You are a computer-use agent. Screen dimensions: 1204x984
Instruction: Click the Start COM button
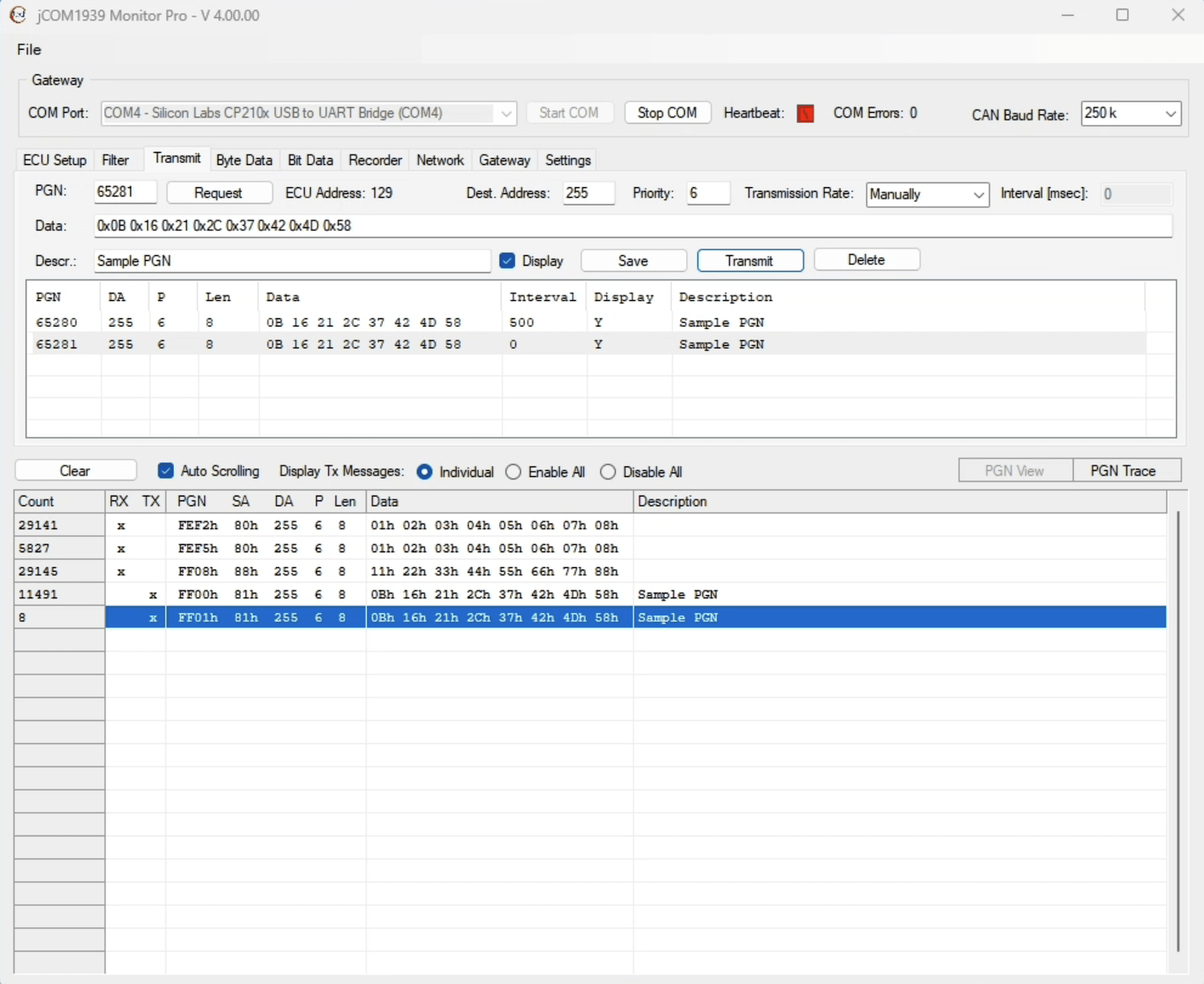(x=569, y=113)
